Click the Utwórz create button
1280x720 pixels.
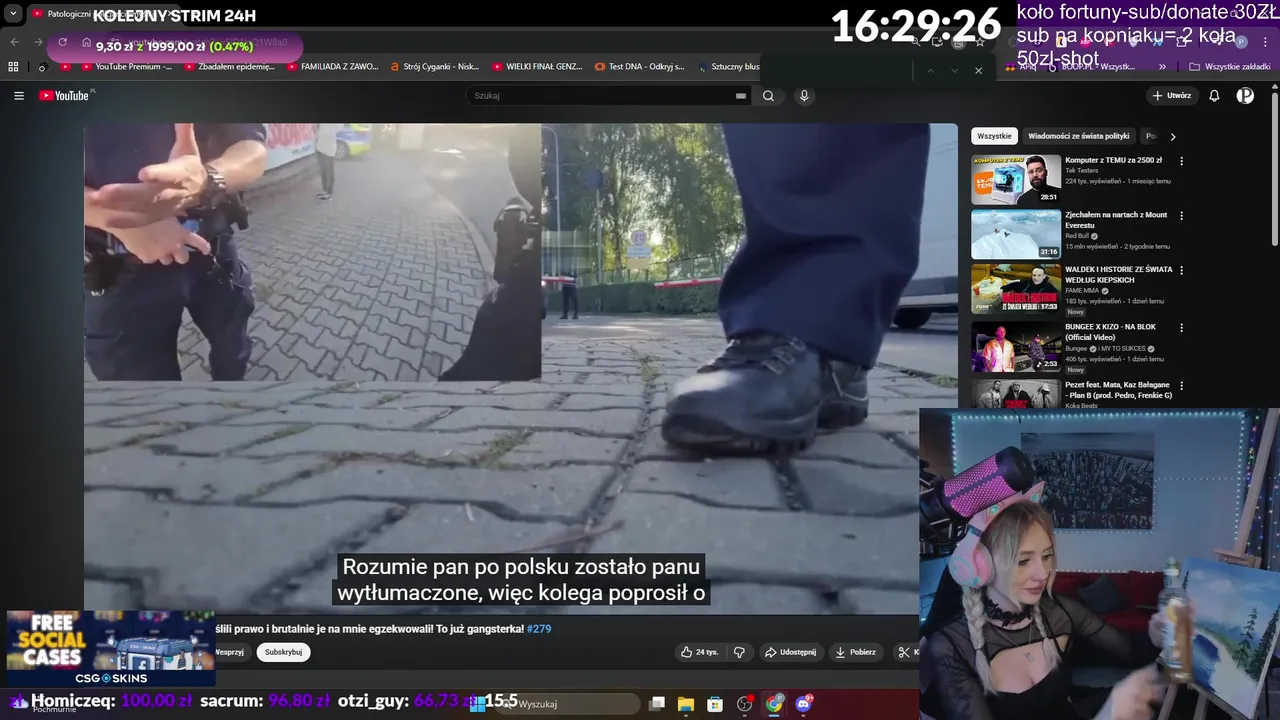pos(1172,96)
